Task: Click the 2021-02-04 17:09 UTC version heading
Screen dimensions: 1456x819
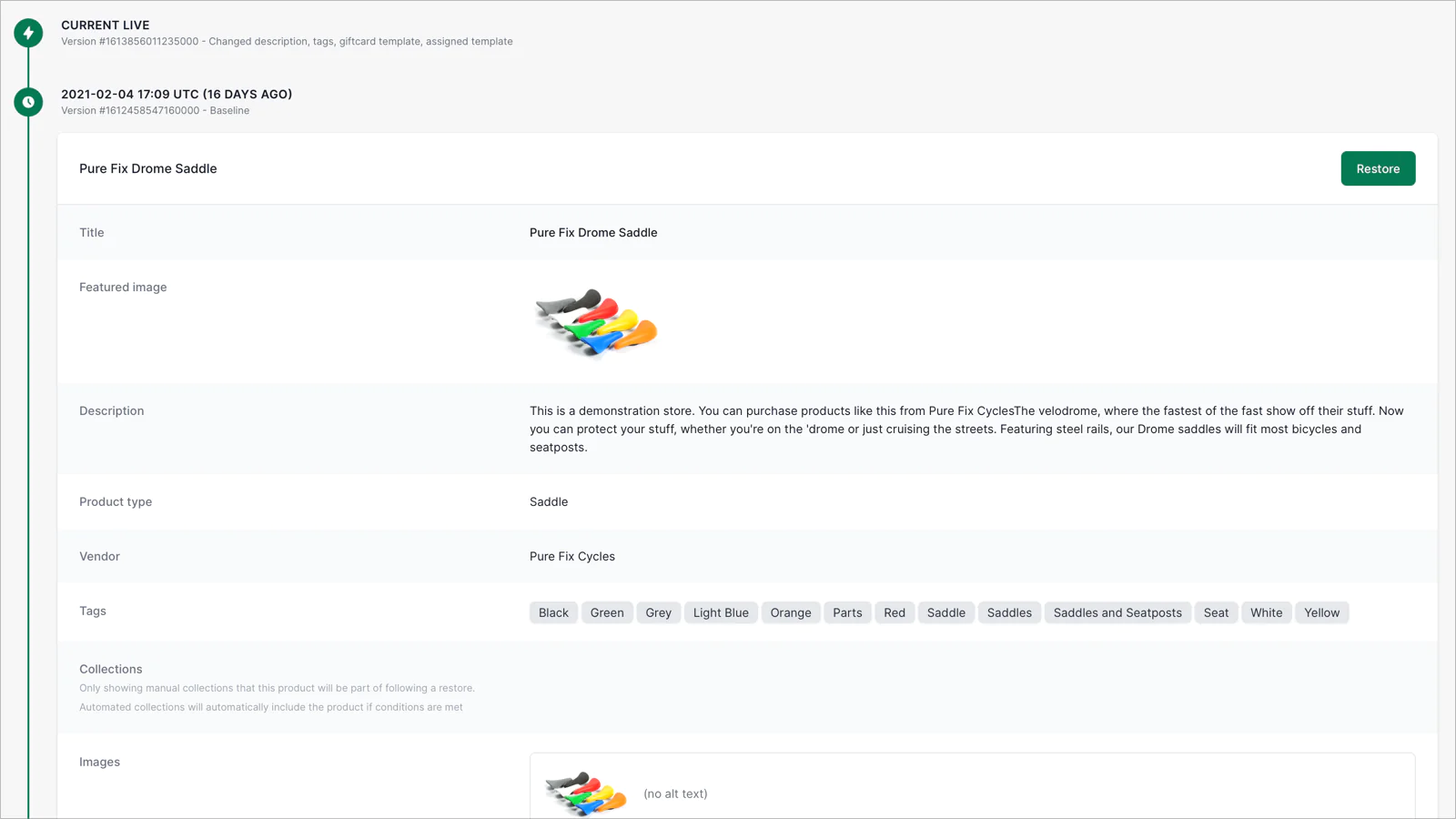Action: tap(177, 95)
